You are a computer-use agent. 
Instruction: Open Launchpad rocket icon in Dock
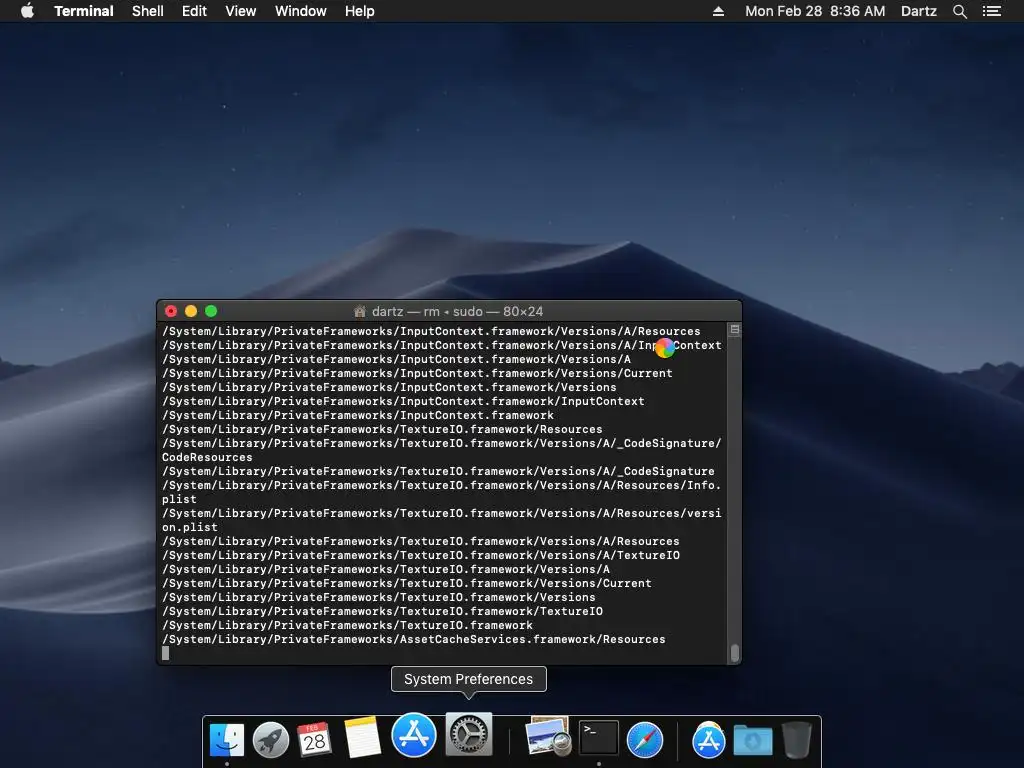(x=270, y=739)
